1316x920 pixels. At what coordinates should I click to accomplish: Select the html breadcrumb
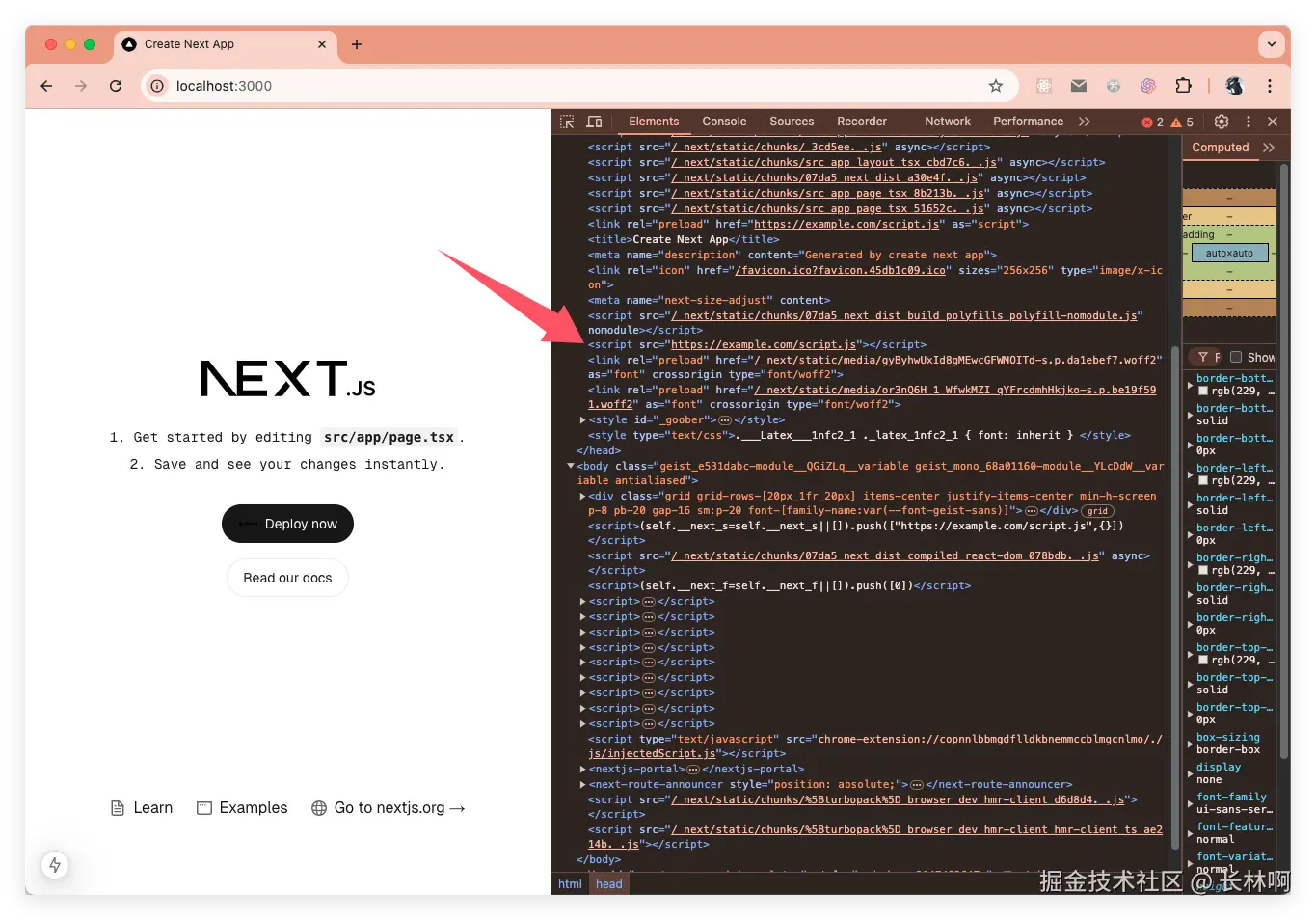(x=570, y=884)
